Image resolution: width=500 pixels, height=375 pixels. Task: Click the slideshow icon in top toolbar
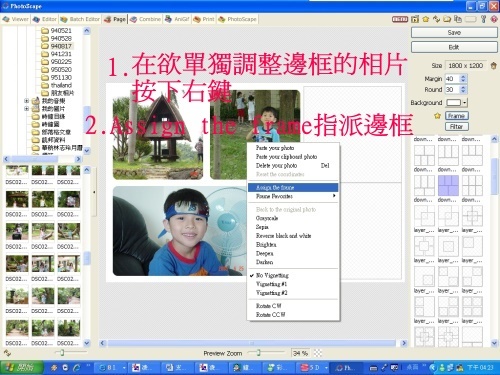pos(415,19)
